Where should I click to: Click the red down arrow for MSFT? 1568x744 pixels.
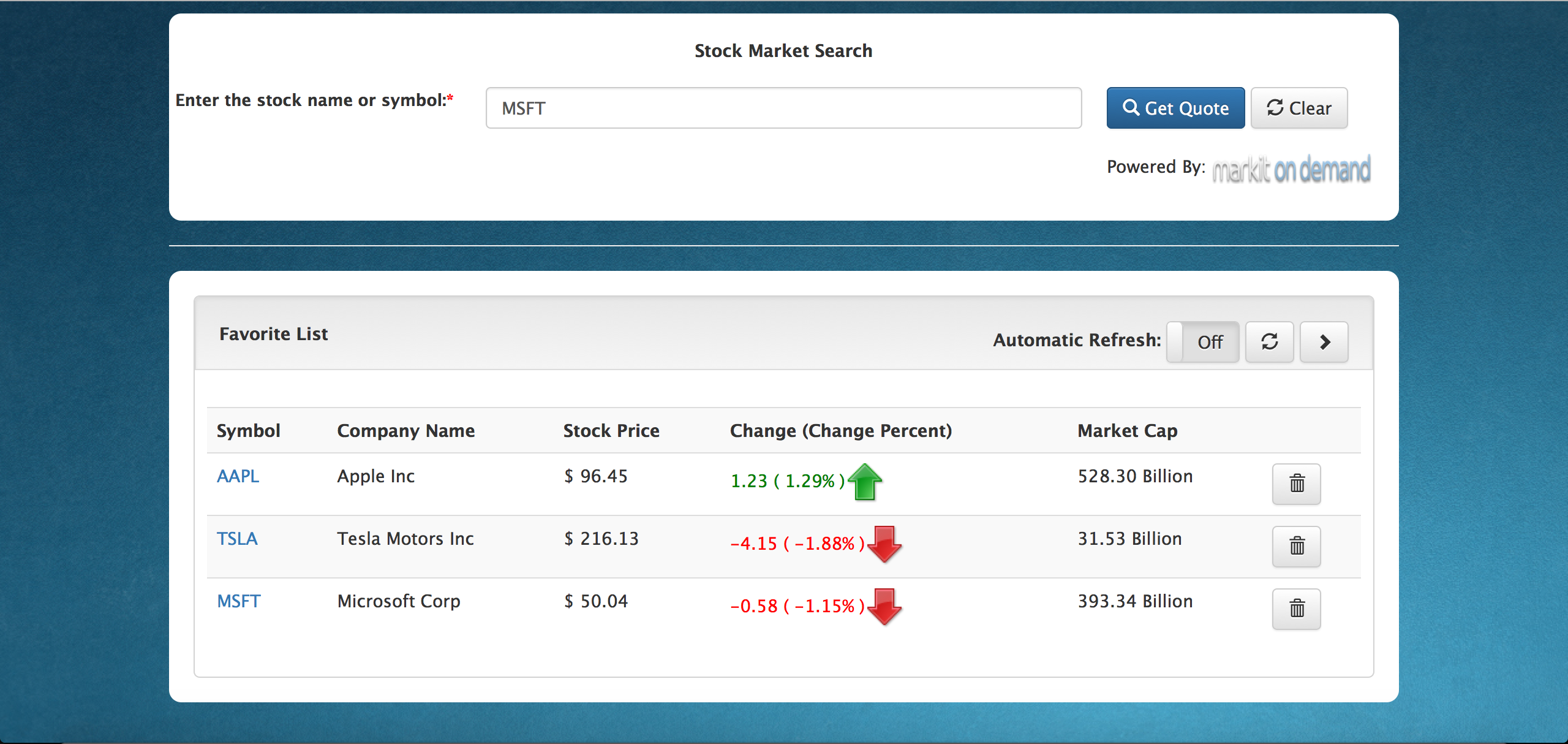(884, 607)
